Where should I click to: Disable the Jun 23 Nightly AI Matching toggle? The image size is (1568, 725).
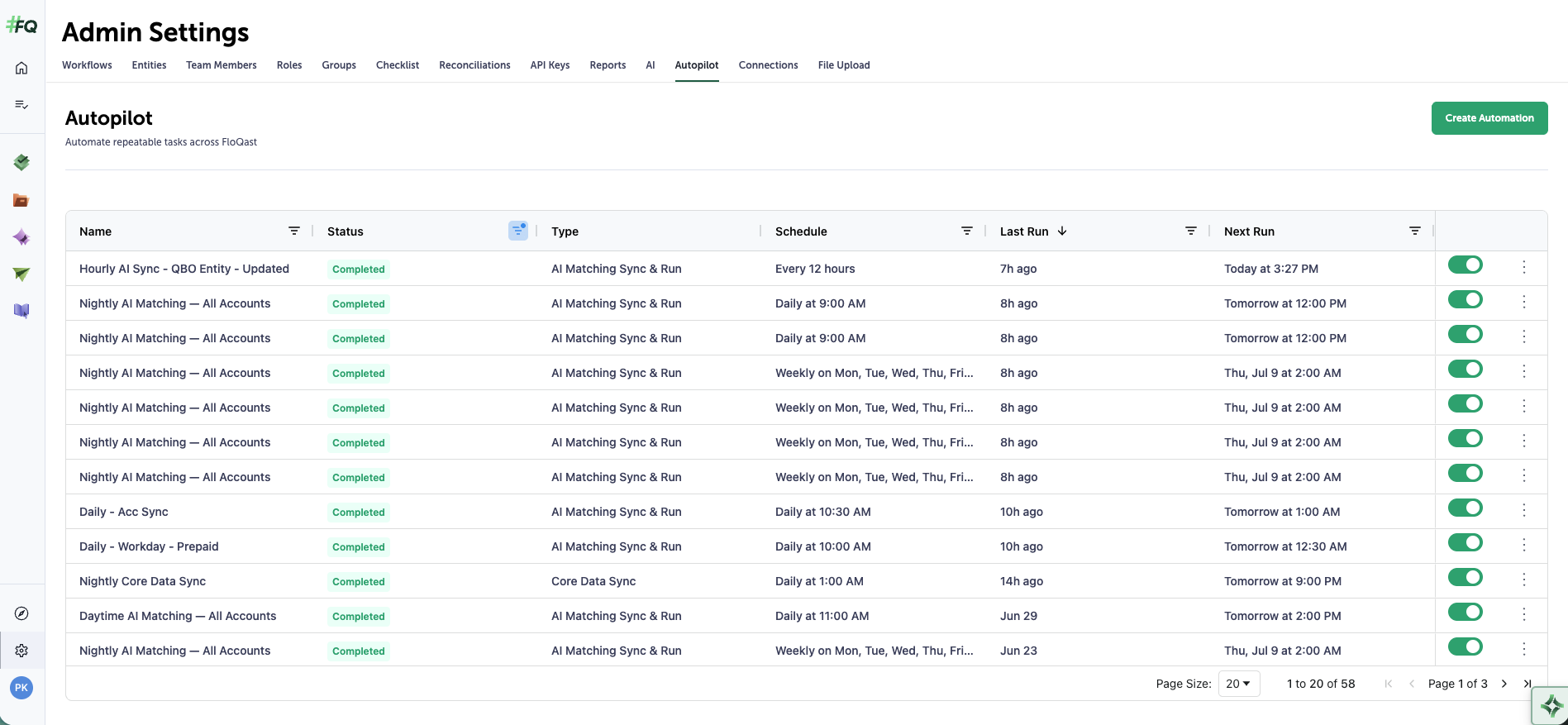[1465, 646]
